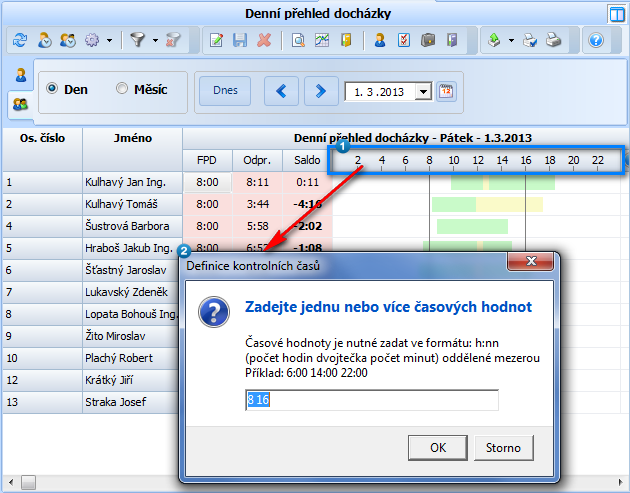
Task: Select the Den radio button
Action: (x=51, y=88)
